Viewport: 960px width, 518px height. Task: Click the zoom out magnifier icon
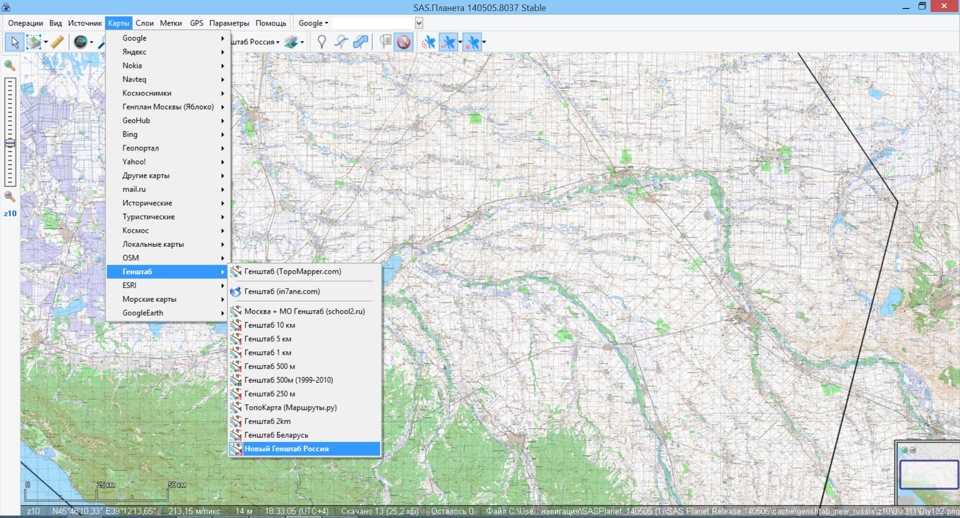(10, 197)
